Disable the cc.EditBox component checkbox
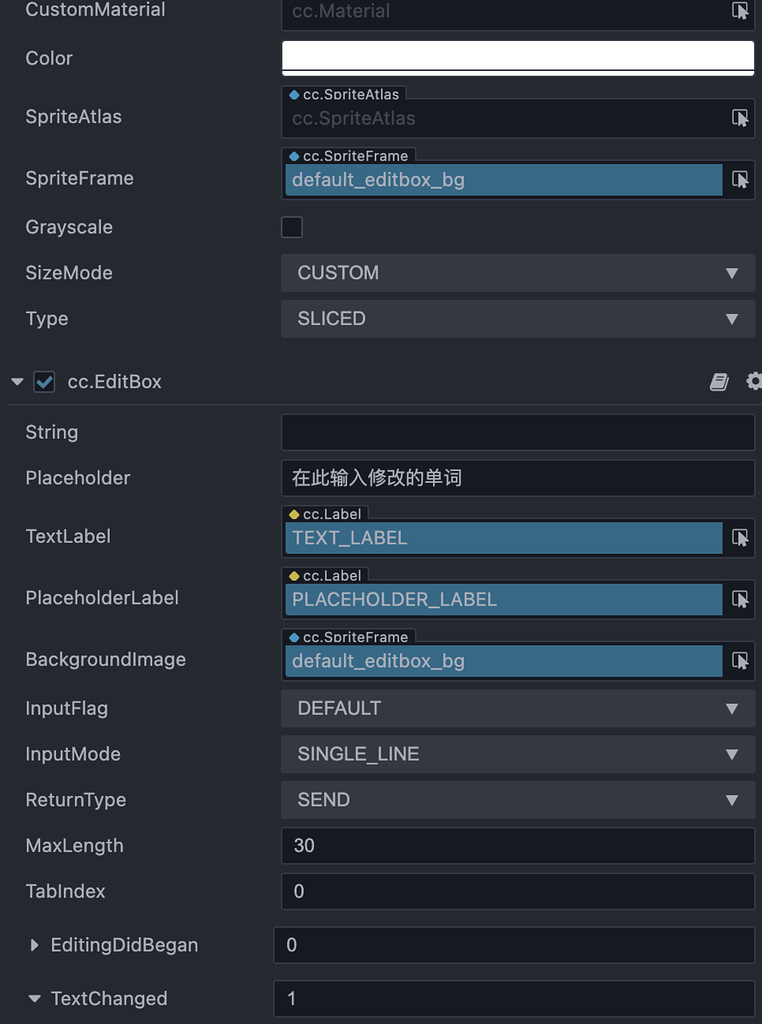This screenshot has width=762, height=1024. pos(44,381)
